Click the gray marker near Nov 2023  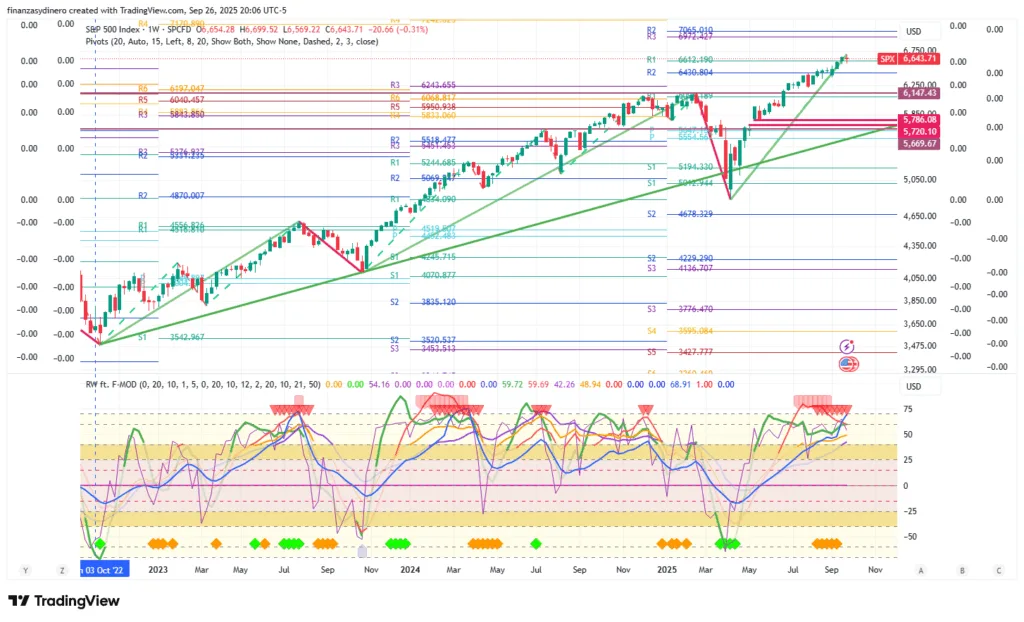[x=362, y=551]
